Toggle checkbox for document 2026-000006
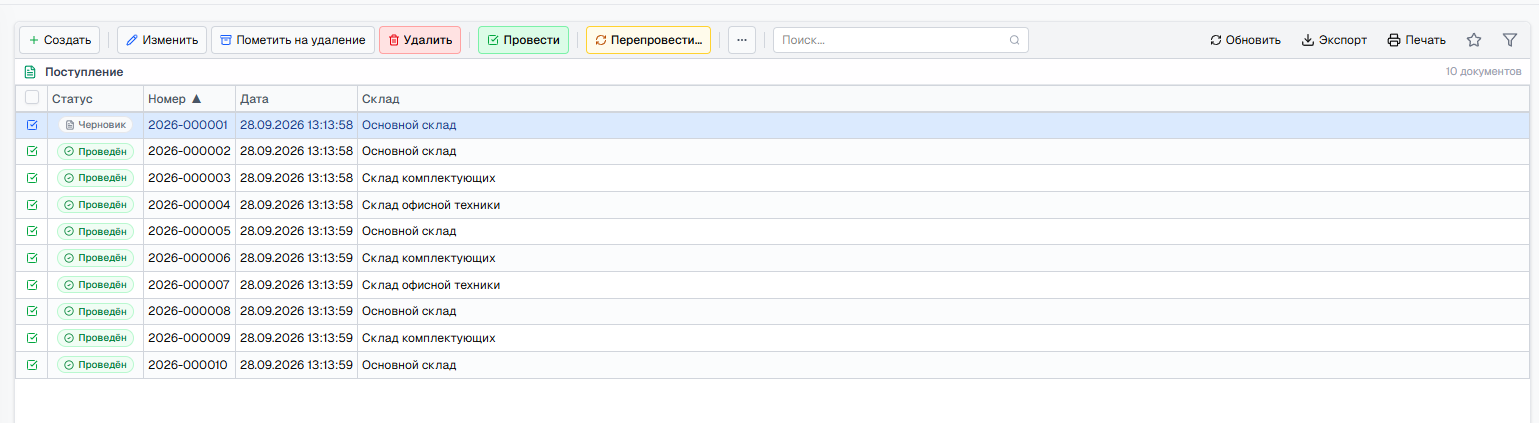This screenshot has height=423, width=1539. click(x=32, y=258)
